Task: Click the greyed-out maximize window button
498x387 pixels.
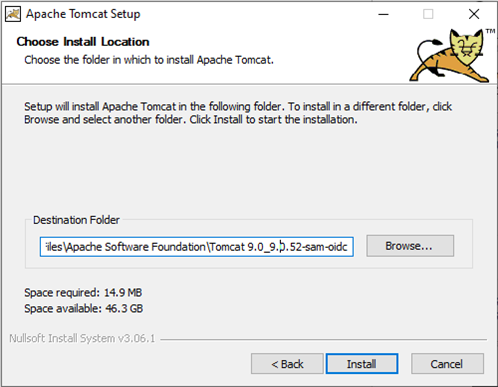Action: pyautogui.click(x=428, y=14)
